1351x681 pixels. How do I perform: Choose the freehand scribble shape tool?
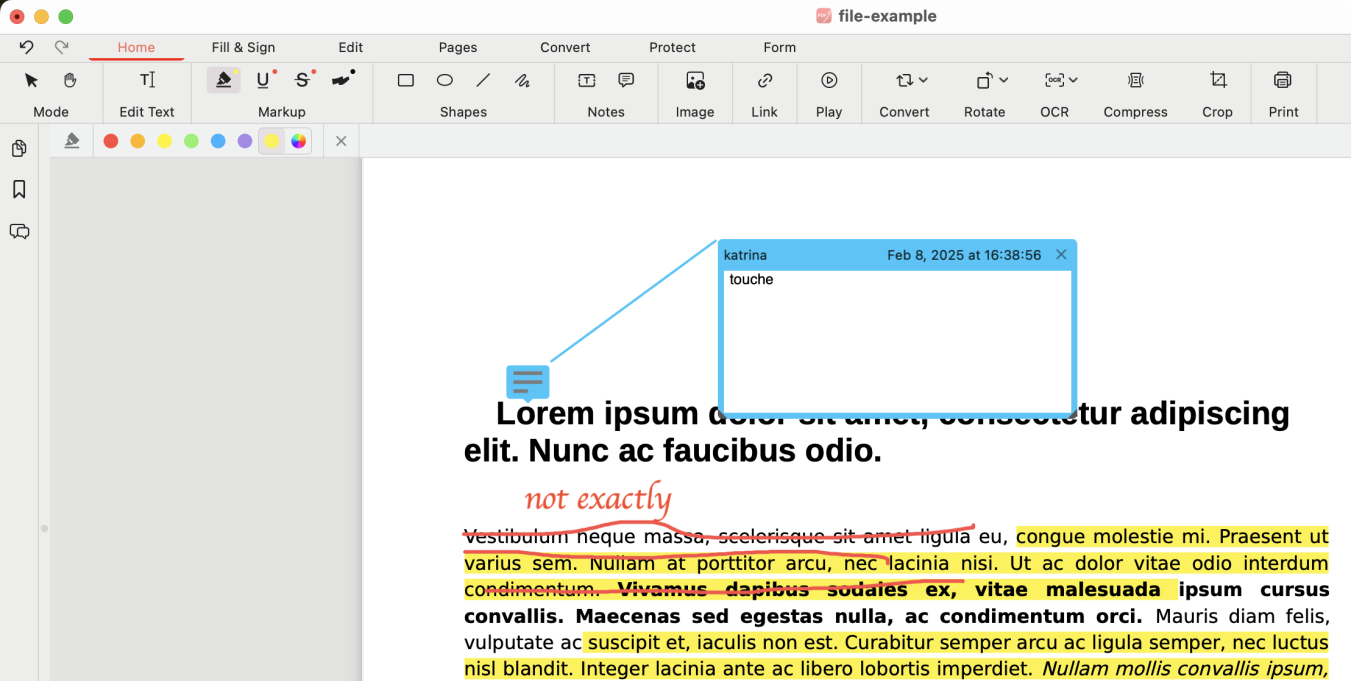pos(522,80)
